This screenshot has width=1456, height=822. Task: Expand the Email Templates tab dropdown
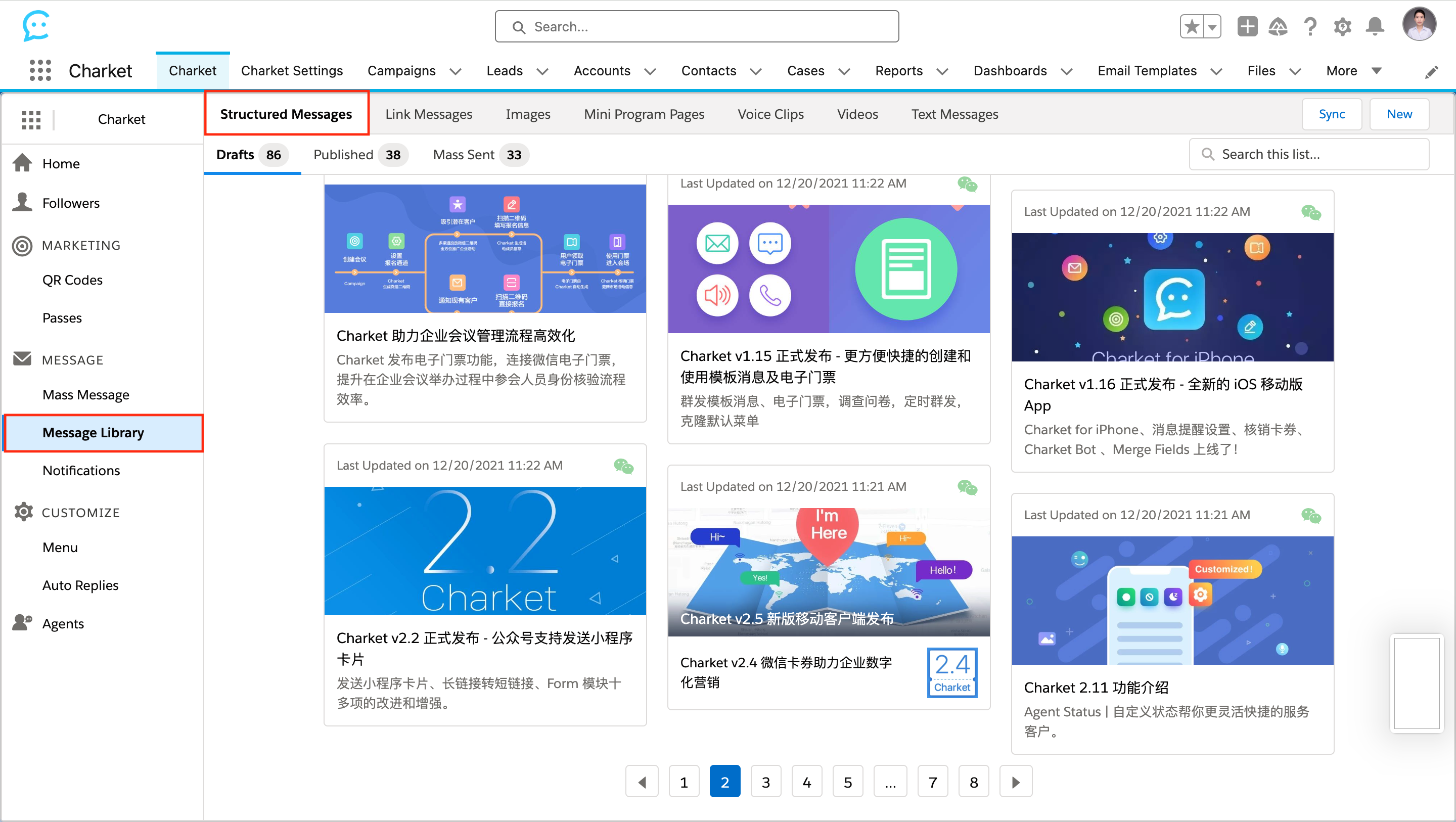[1216, 71]
